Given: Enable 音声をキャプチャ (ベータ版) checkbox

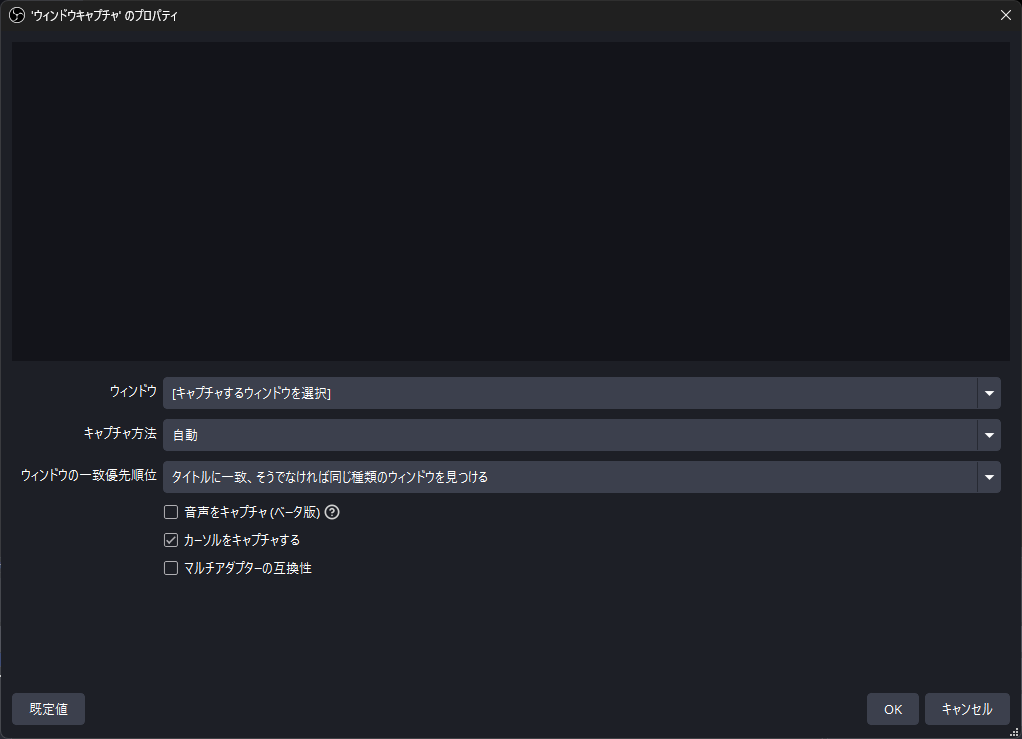Looking at the screenshot, I should tap(171, 512).
